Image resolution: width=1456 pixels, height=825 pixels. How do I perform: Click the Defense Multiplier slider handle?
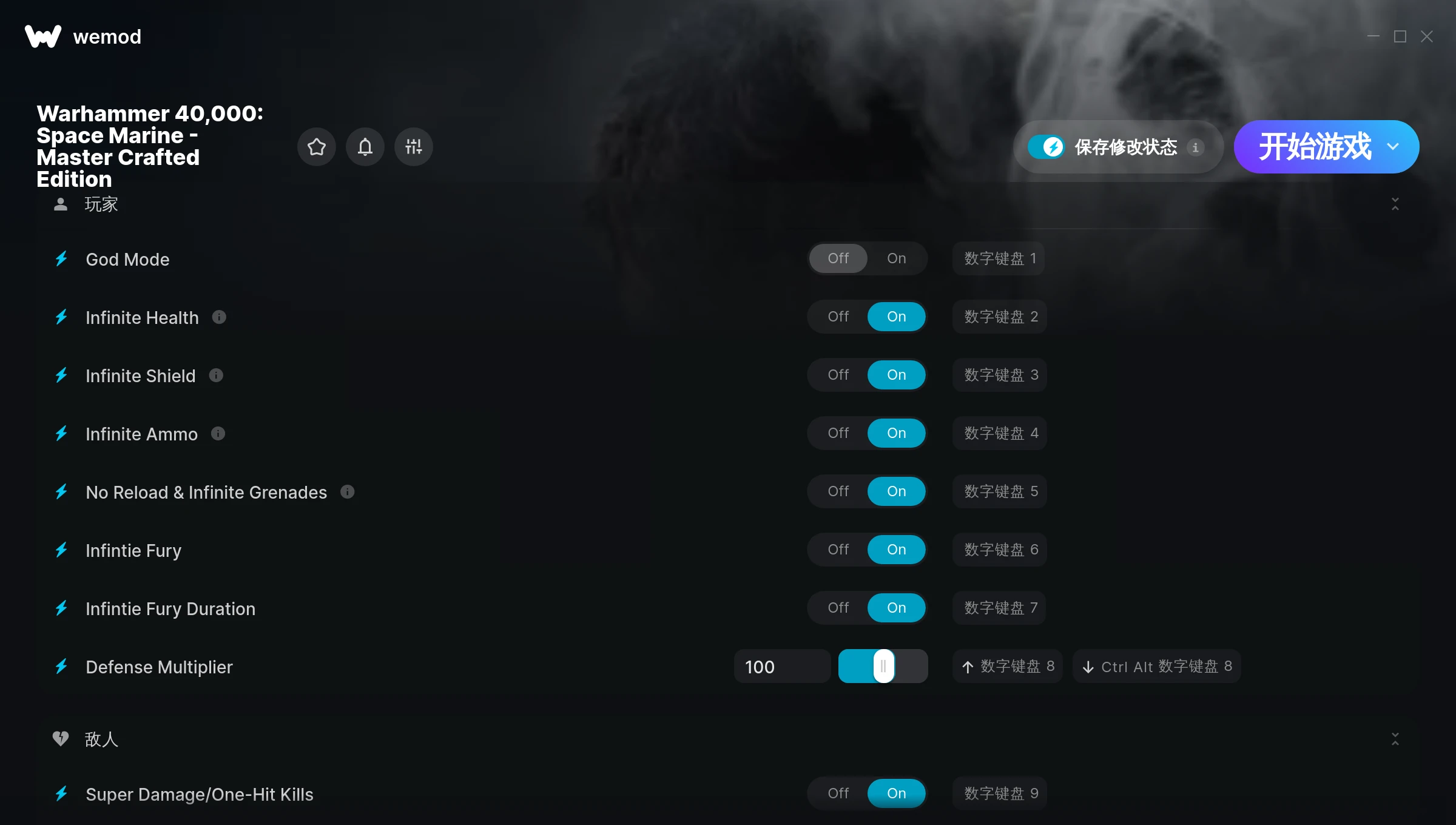pos(883,667)
